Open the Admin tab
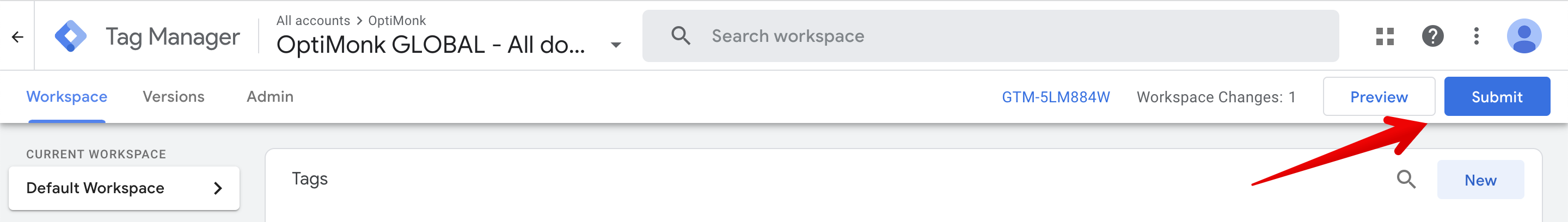The image size is (1568, 222). click(269, 97)
